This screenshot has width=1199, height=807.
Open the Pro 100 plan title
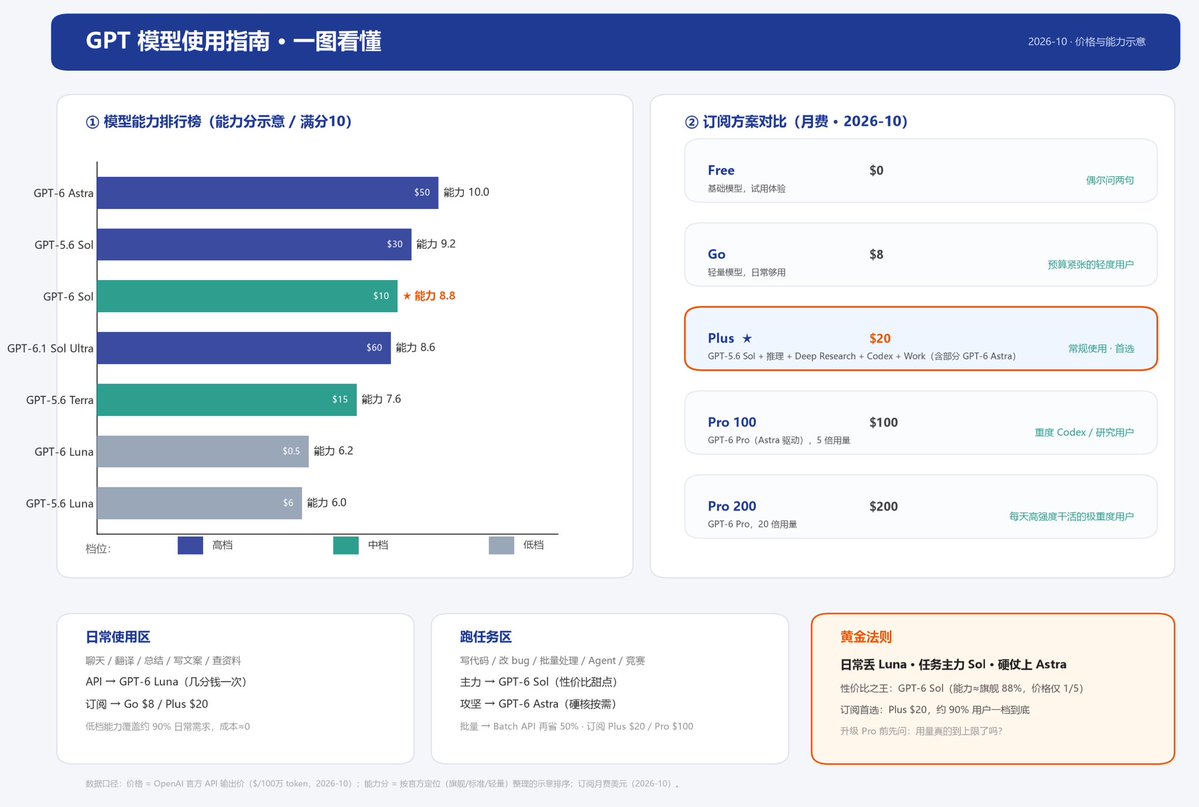pyautogui.click(x=732, y=422)
